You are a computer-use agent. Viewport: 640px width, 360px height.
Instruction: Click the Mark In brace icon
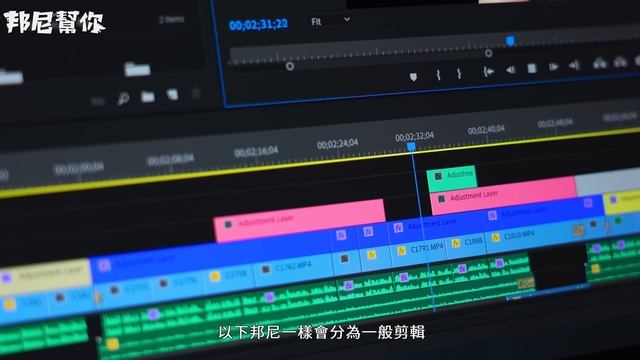(x=438, y=74)
